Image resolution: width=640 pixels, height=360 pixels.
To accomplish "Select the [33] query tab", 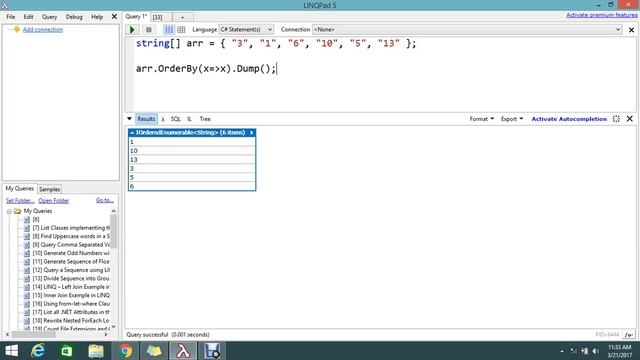I will [158, 17].
